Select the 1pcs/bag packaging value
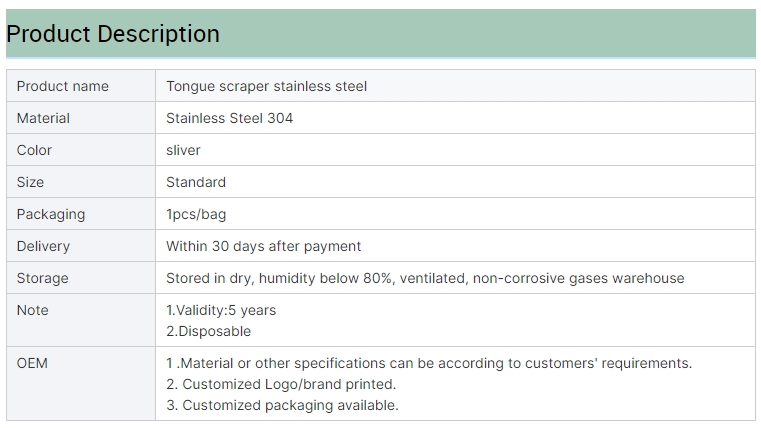 (x=196, y=214)
